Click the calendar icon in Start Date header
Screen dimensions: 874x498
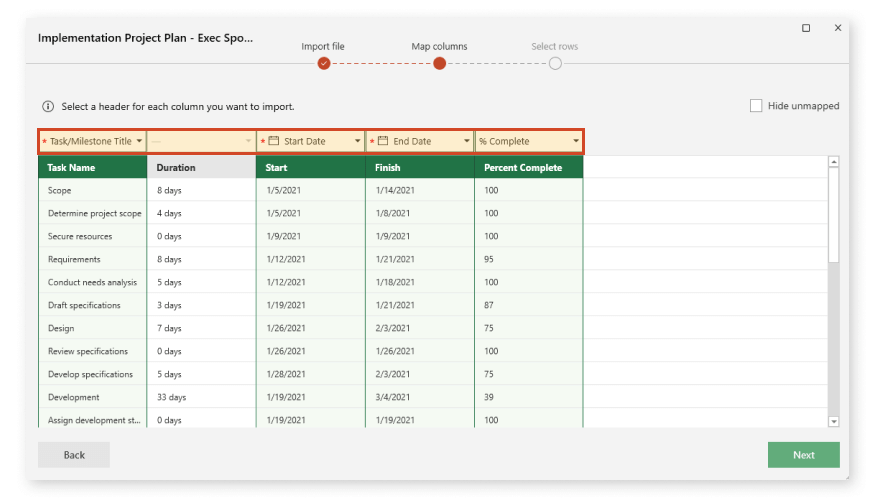(x=274, y=141)
